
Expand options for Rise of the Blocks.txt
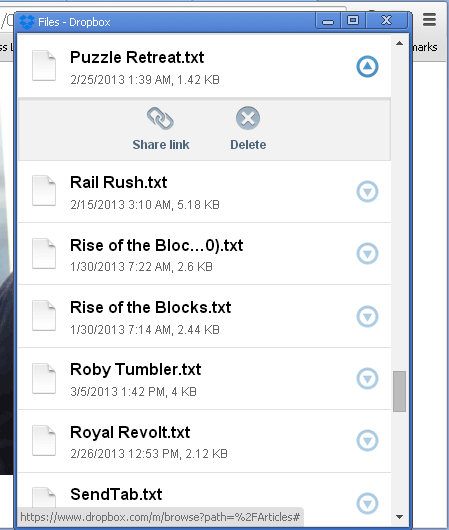pos(367,317)
